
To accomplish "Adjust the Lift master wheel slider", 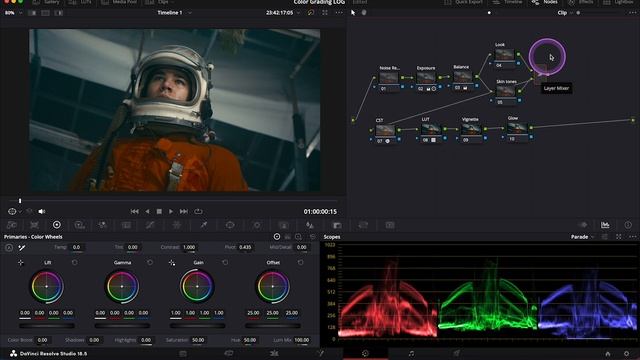I will coord(47,326).
